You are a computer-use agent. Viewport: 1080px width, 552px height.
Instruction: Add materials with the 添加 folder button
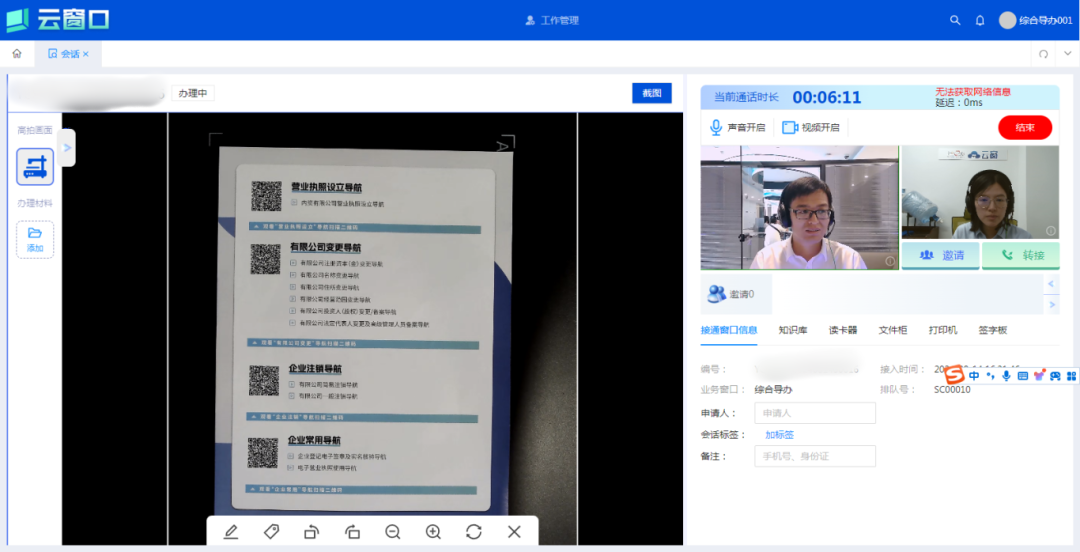(35, 240)
